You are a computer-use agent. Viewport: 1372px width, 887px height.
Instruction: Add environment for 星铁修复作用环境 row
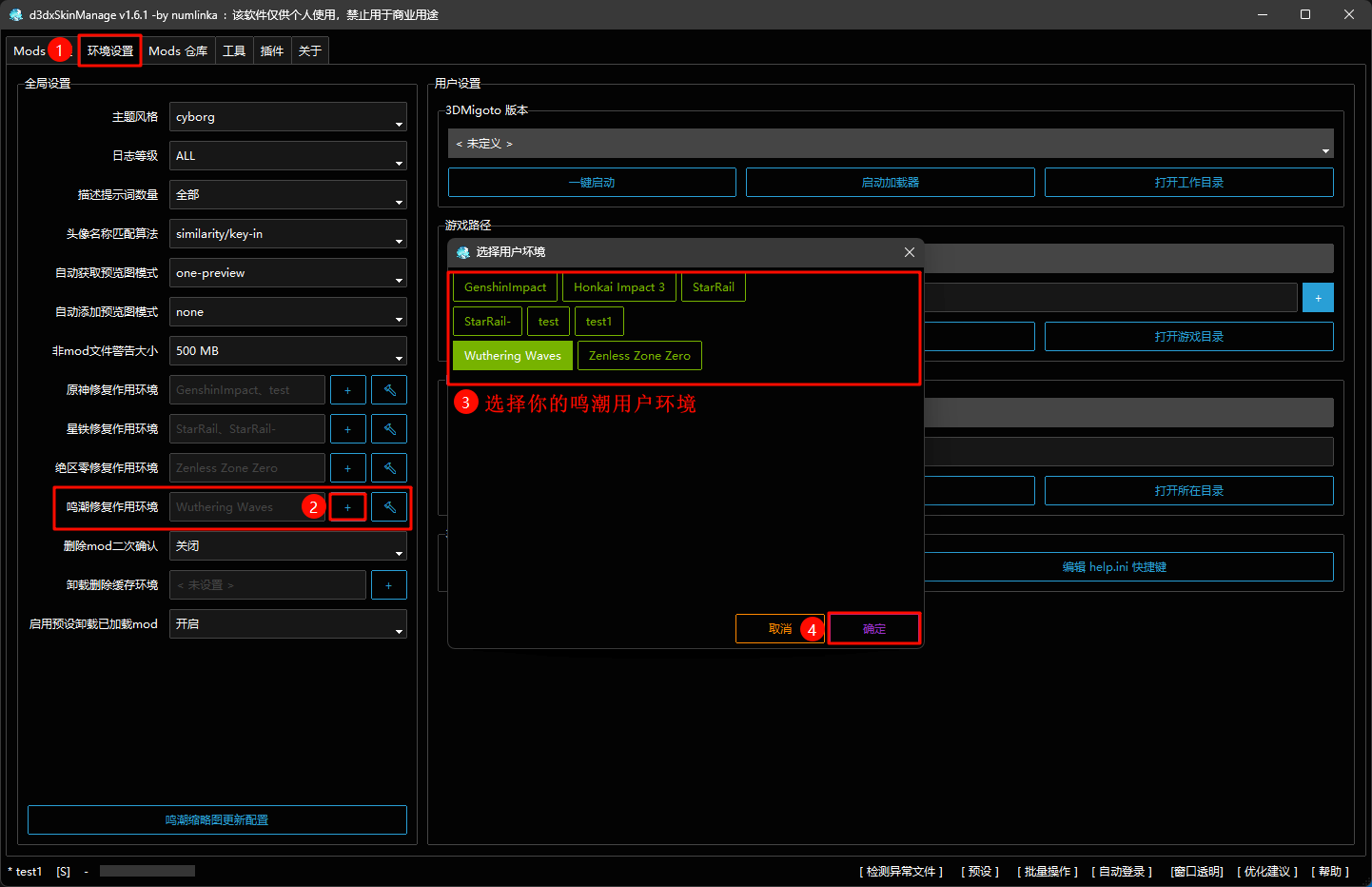coord(347,429)
